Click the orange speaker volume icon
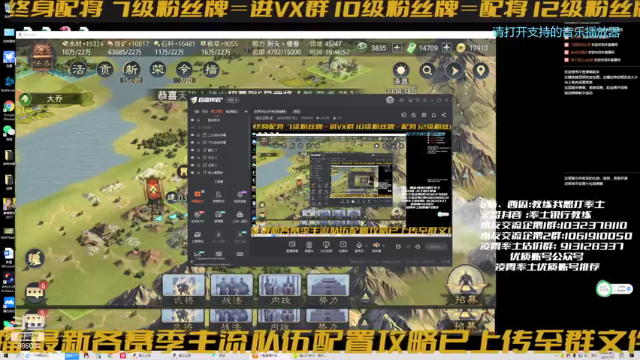The image size is (640, 360). tap(376, 246)
